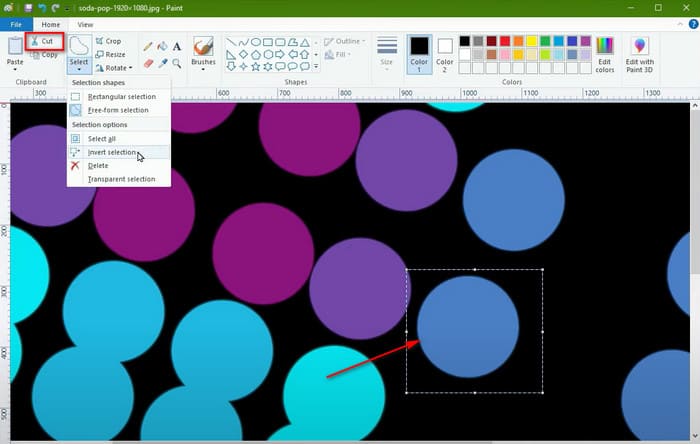
Task: Click the vertical scrollbar up arrow
Action: click(x=695, y=106)
